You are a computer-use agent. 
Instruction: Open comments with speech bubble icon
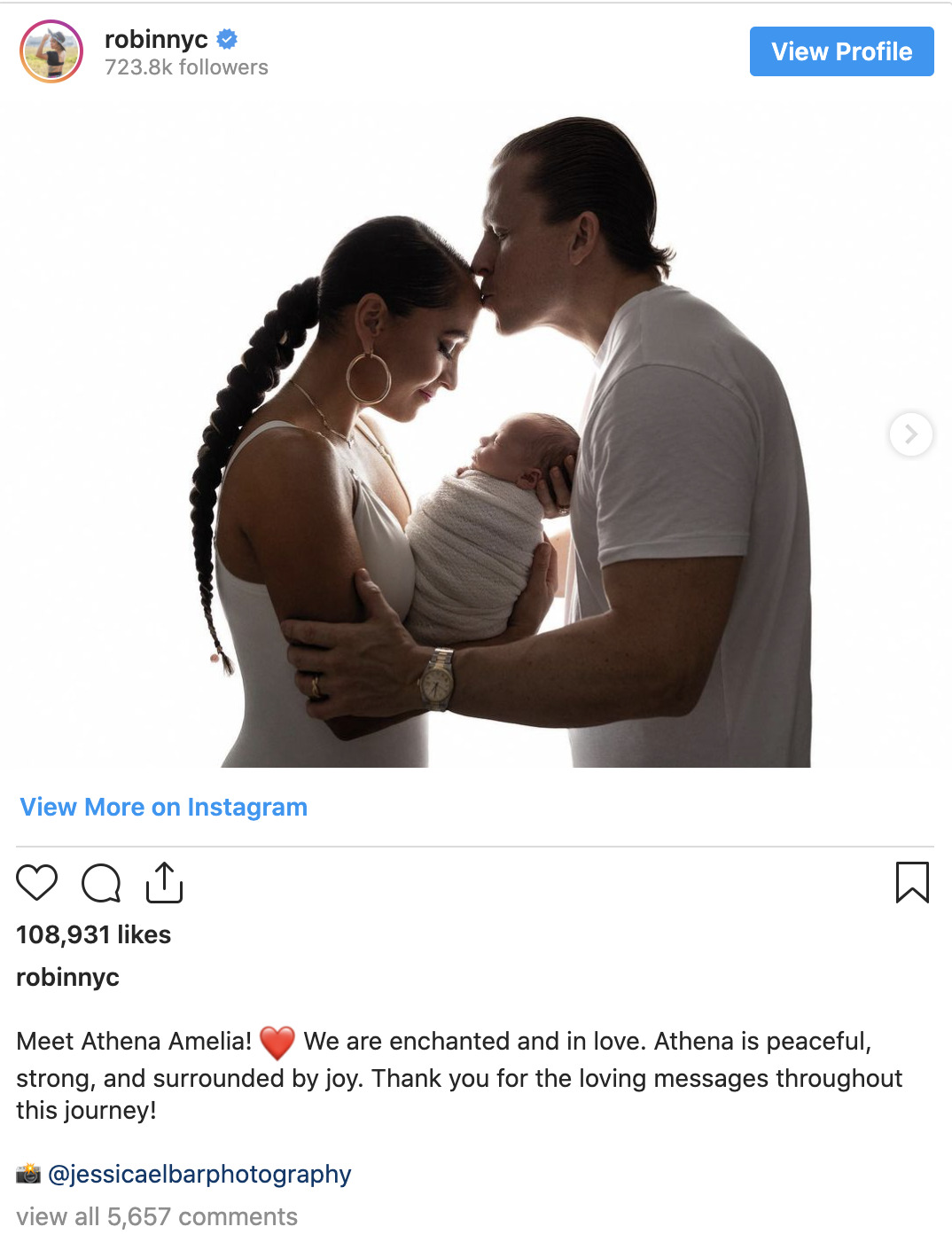coord(101,883)
